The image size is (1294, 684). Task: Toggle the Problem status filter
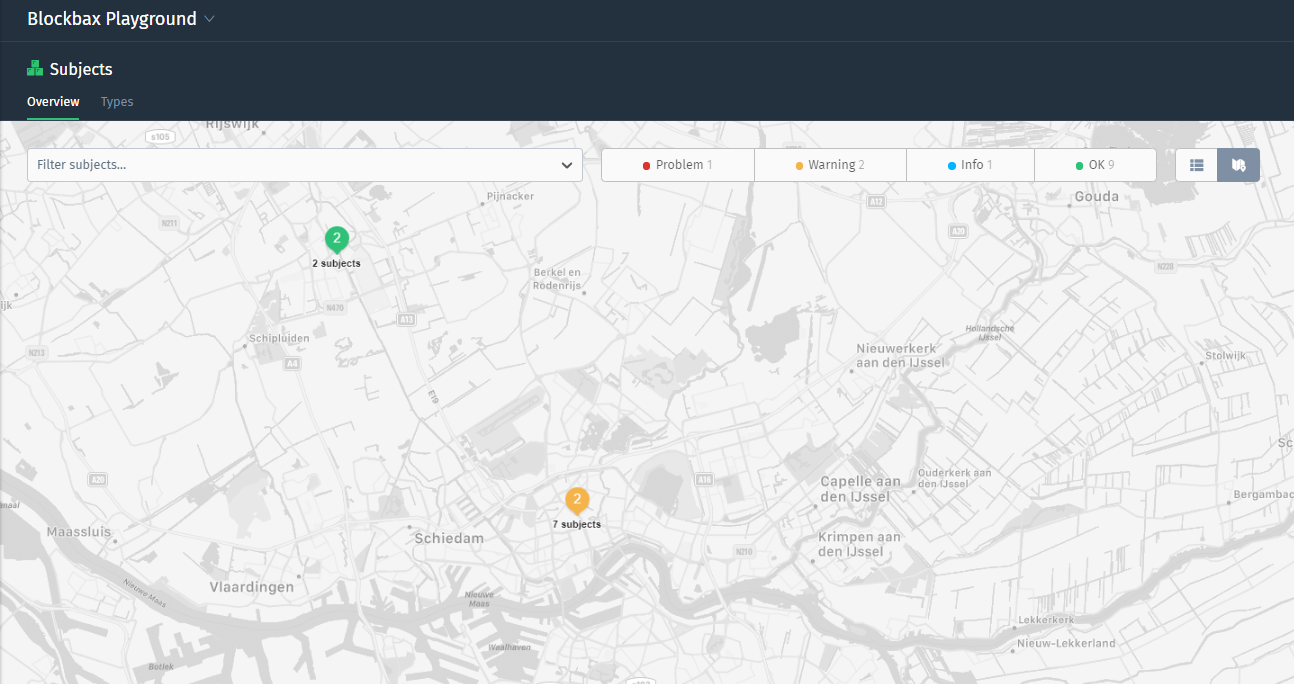pos(678,165)
